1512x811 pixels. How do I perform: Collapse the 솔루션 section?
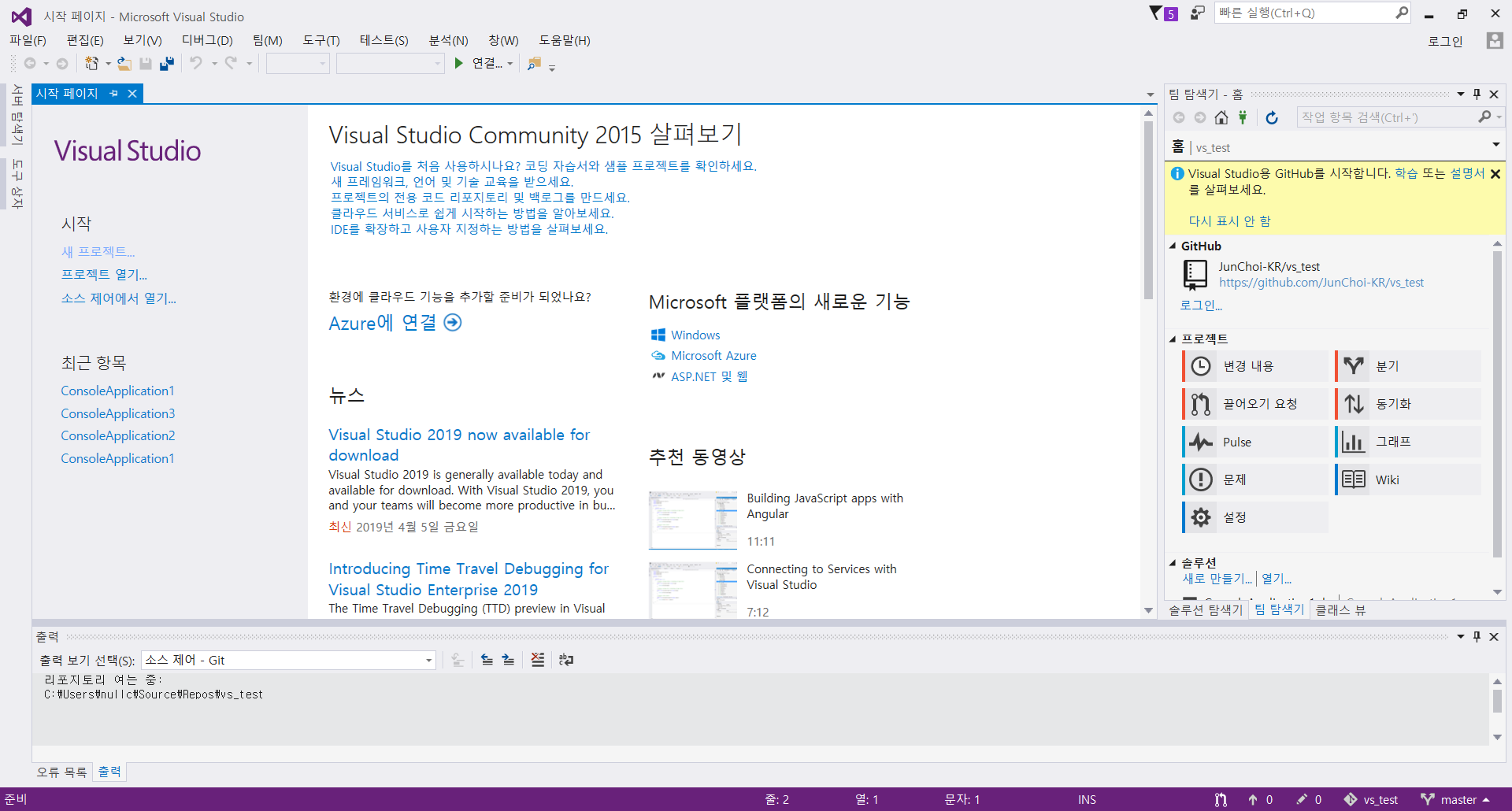tap(1173, 563)
